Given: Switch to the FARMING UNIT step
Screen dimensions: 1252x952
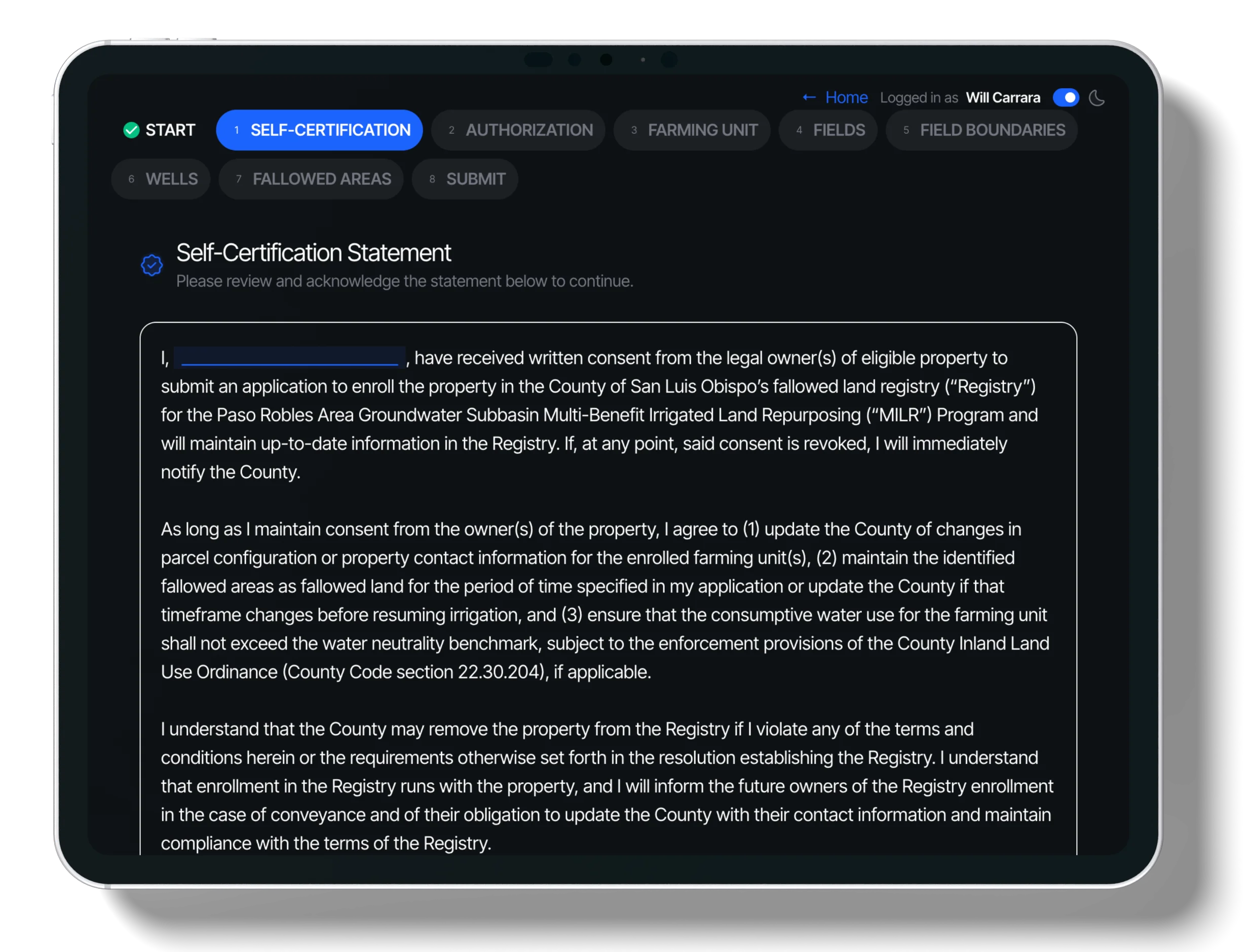Looking at the screenshot, I should coord(692,130).
